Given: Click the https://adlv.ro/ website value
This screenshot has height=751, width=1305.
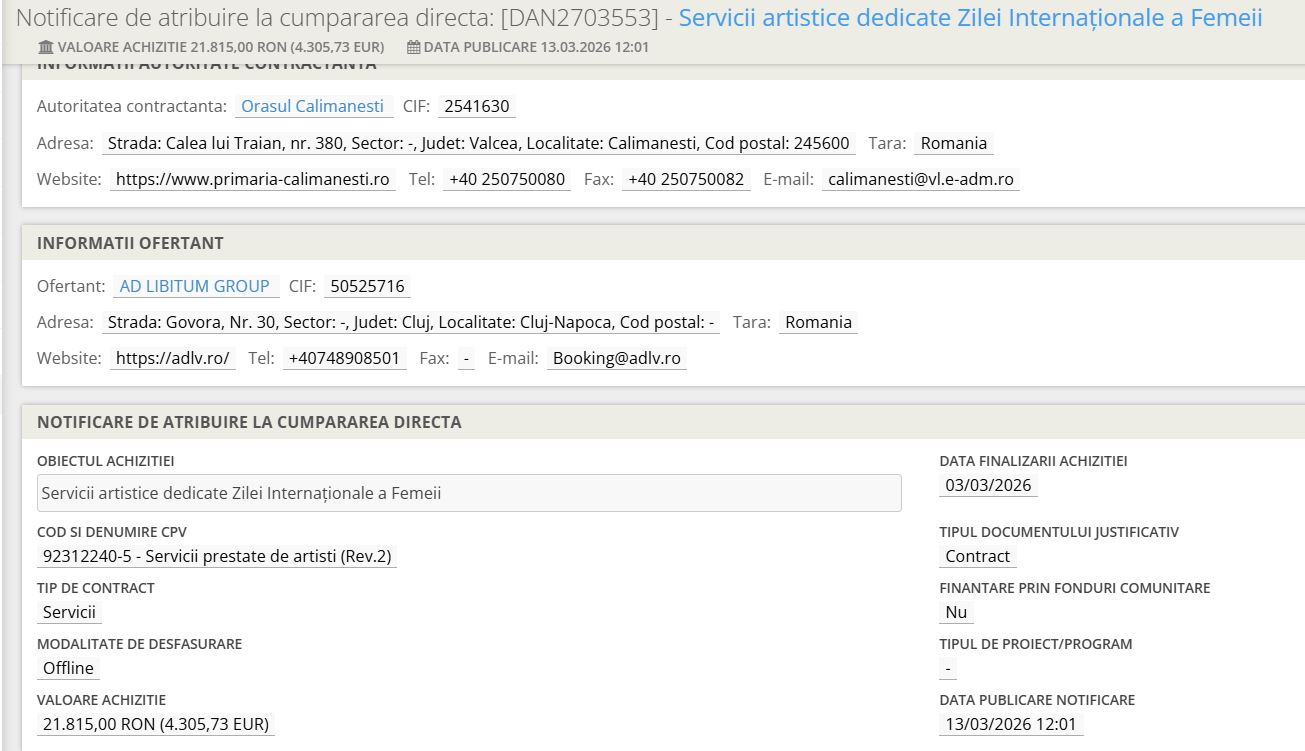Looking at the screenshot, I should click(172, 358).
